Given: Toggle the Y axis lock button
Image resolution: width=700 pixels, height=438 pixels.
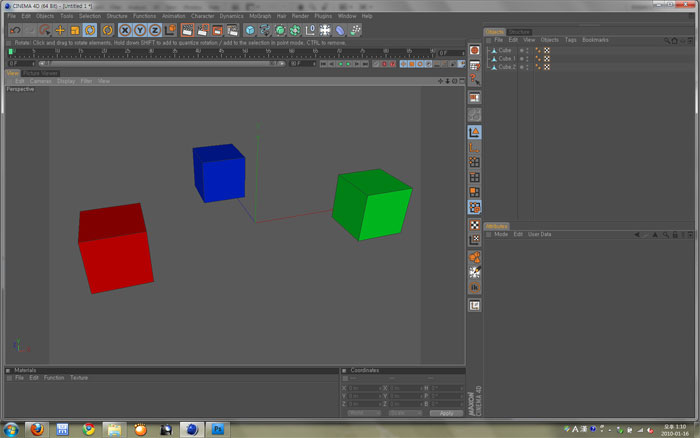Looking at the screenshot, I should pyautogui.click(x=140, y=30).
